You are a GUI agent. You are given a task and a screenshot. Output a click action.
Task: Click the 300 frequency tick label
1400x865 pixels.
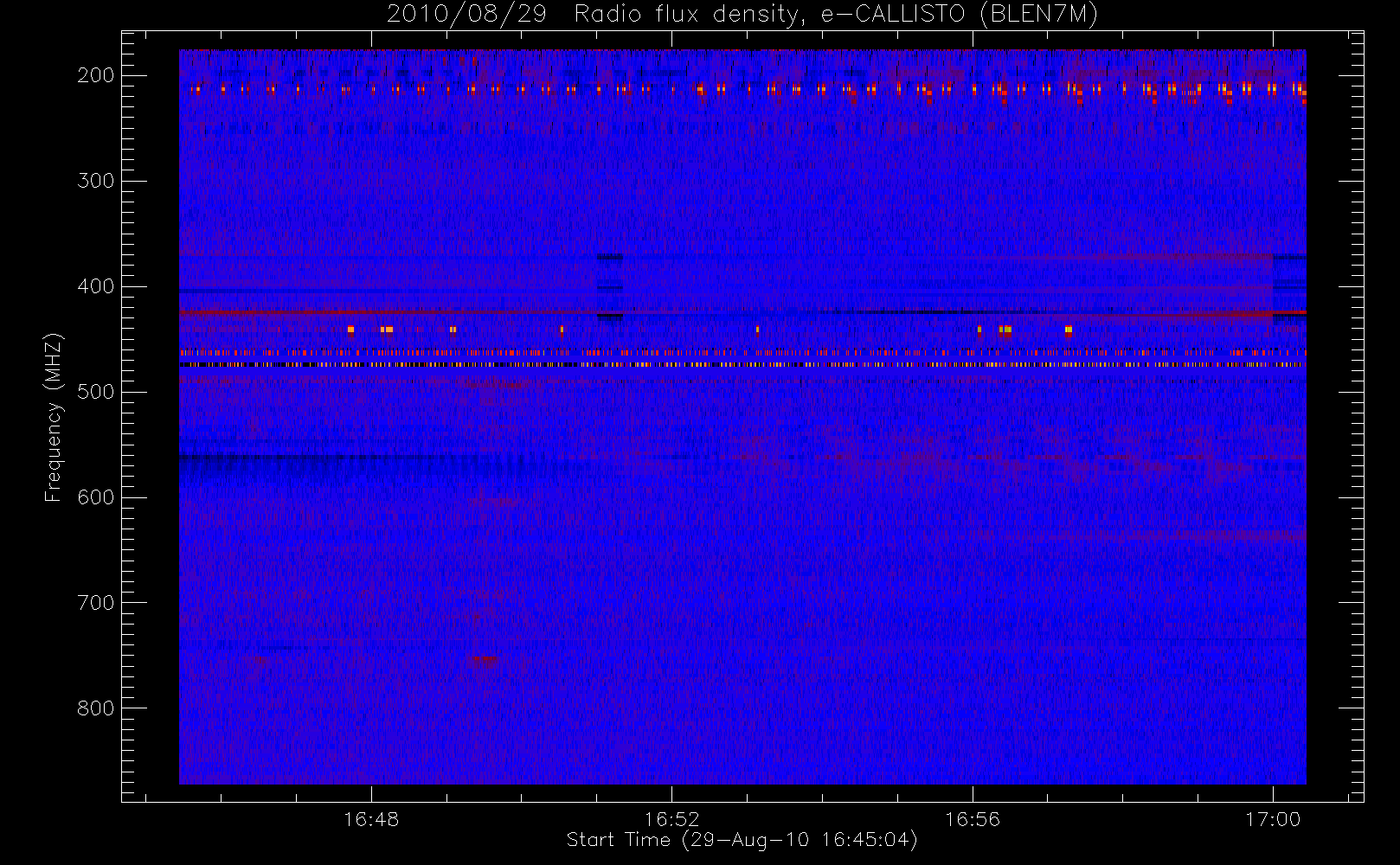click(96, 181)
